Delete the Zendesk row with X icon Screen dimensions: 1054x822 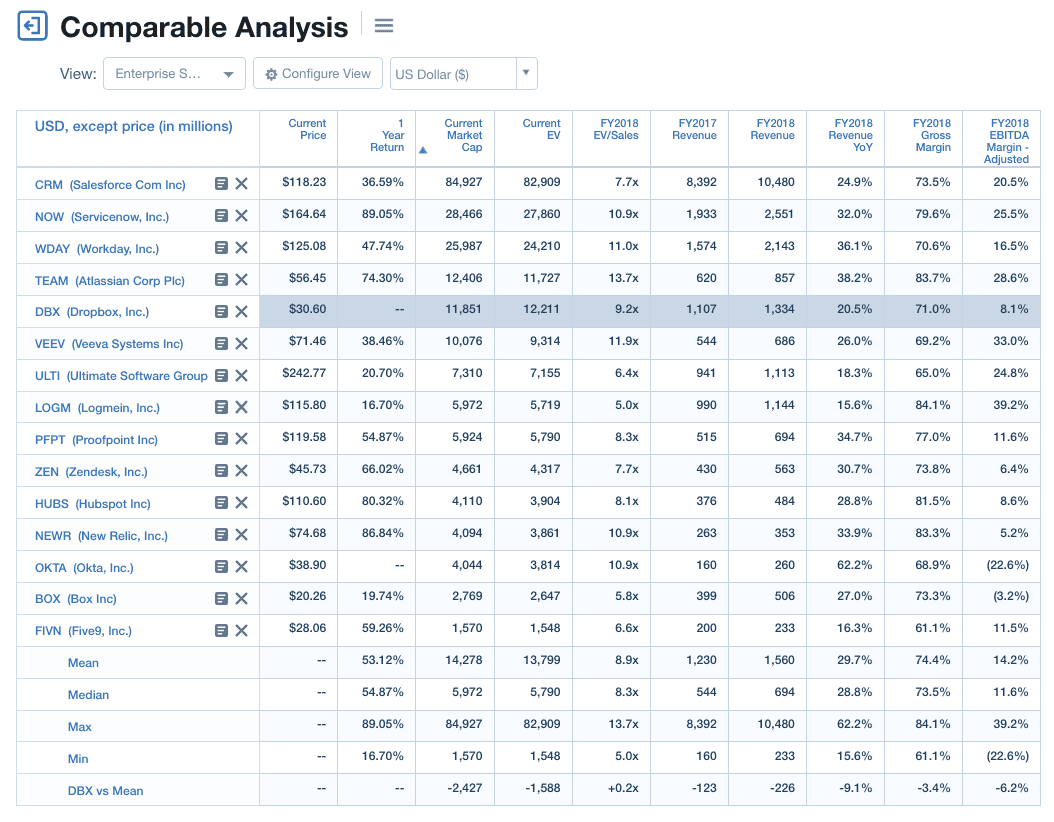(241, 471)
